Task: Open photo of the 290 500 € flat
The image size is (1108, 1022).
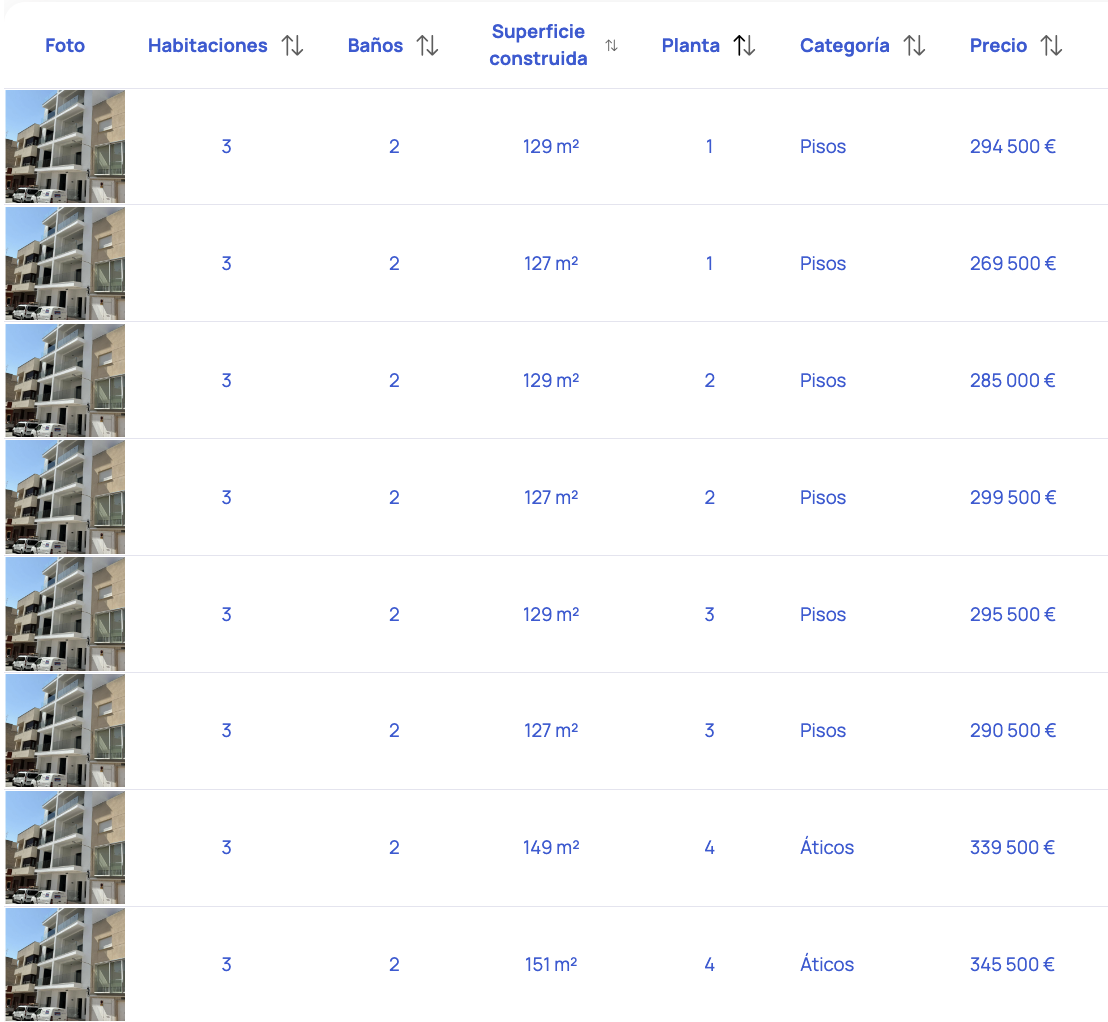Action: (65, 731)
